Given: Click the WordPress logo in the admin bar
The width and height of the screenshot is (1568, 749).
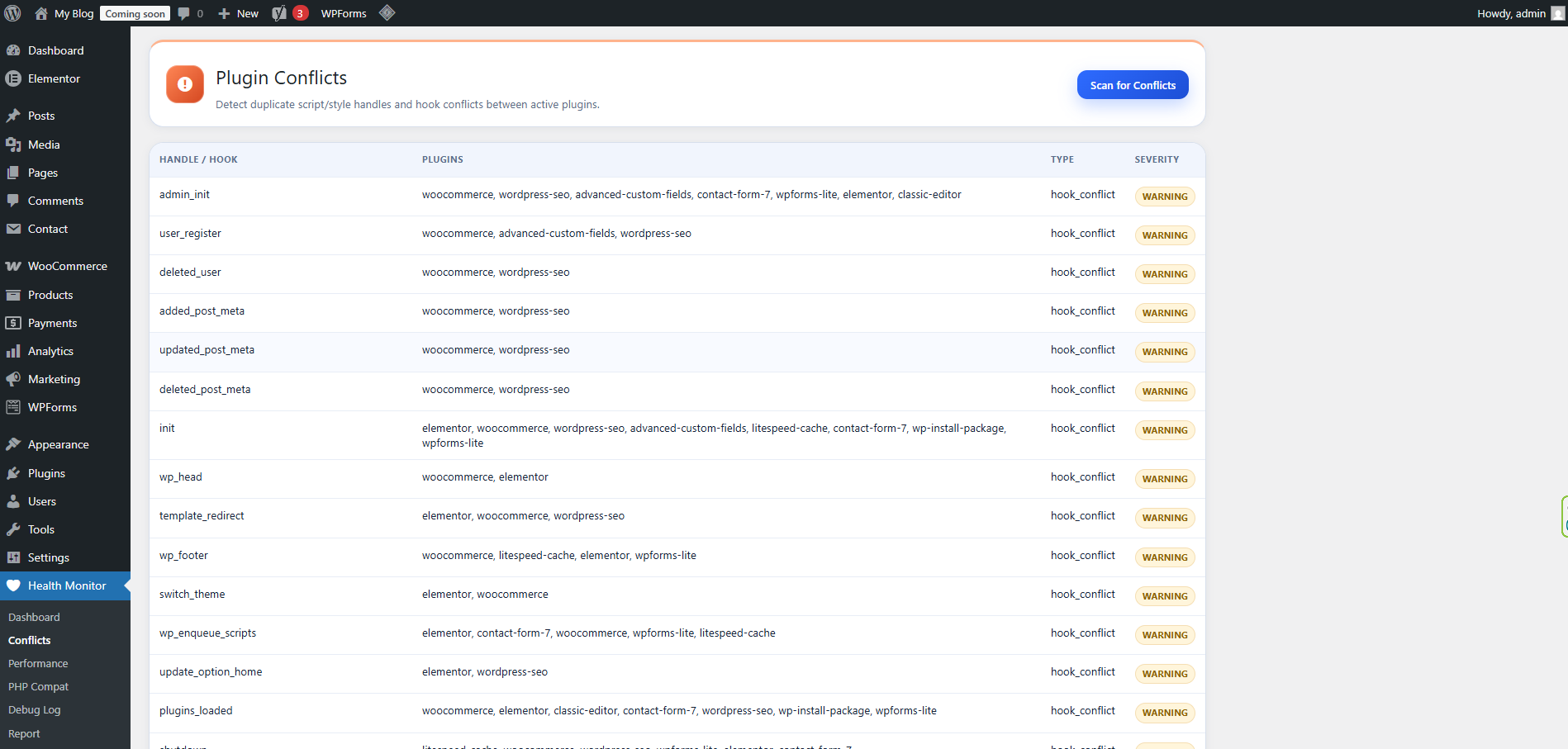Looking at the screenshot, I should tap(12, 13).
